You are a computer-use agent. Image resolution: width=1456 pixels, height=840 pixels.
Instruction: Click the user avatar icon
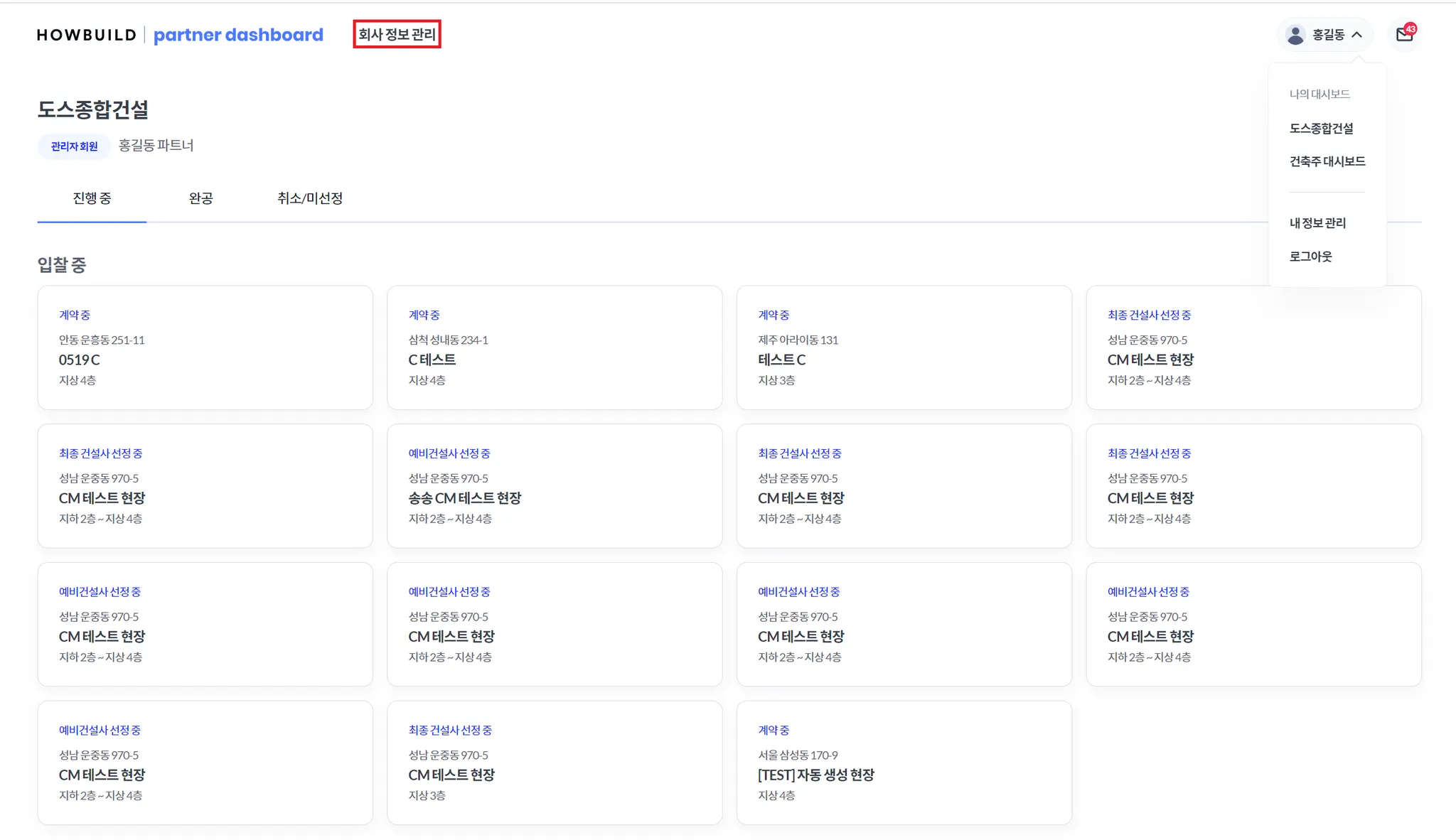pos(1295,35)
